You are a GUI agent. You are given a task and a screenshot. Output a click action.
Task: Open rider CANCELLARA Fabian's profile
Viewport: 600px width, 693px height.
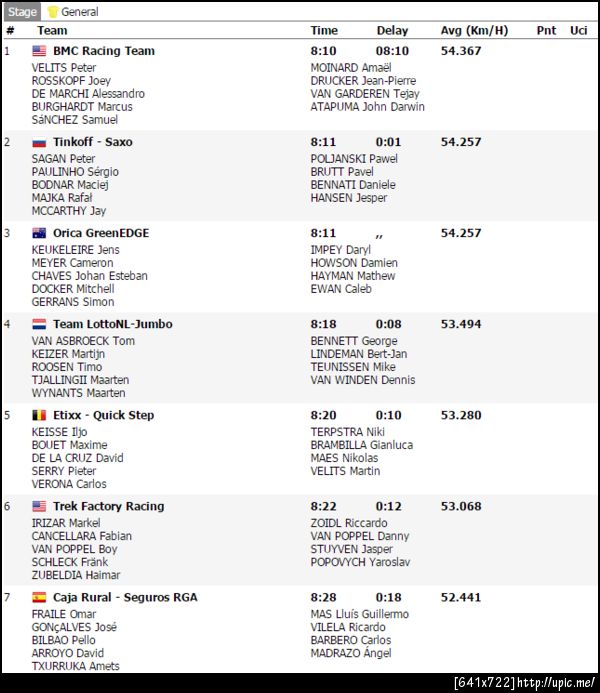click(x=82, y=536)
